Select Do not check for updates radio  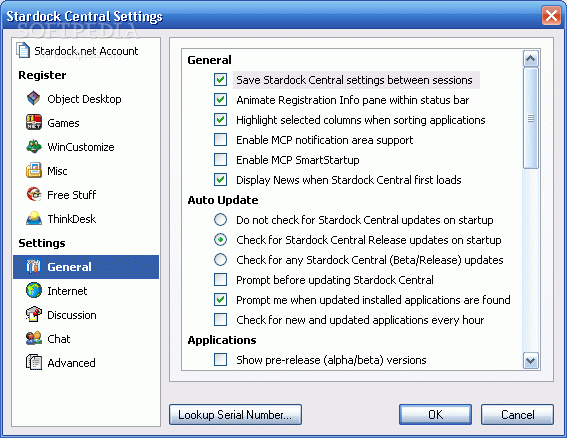(x=220, y=220)
